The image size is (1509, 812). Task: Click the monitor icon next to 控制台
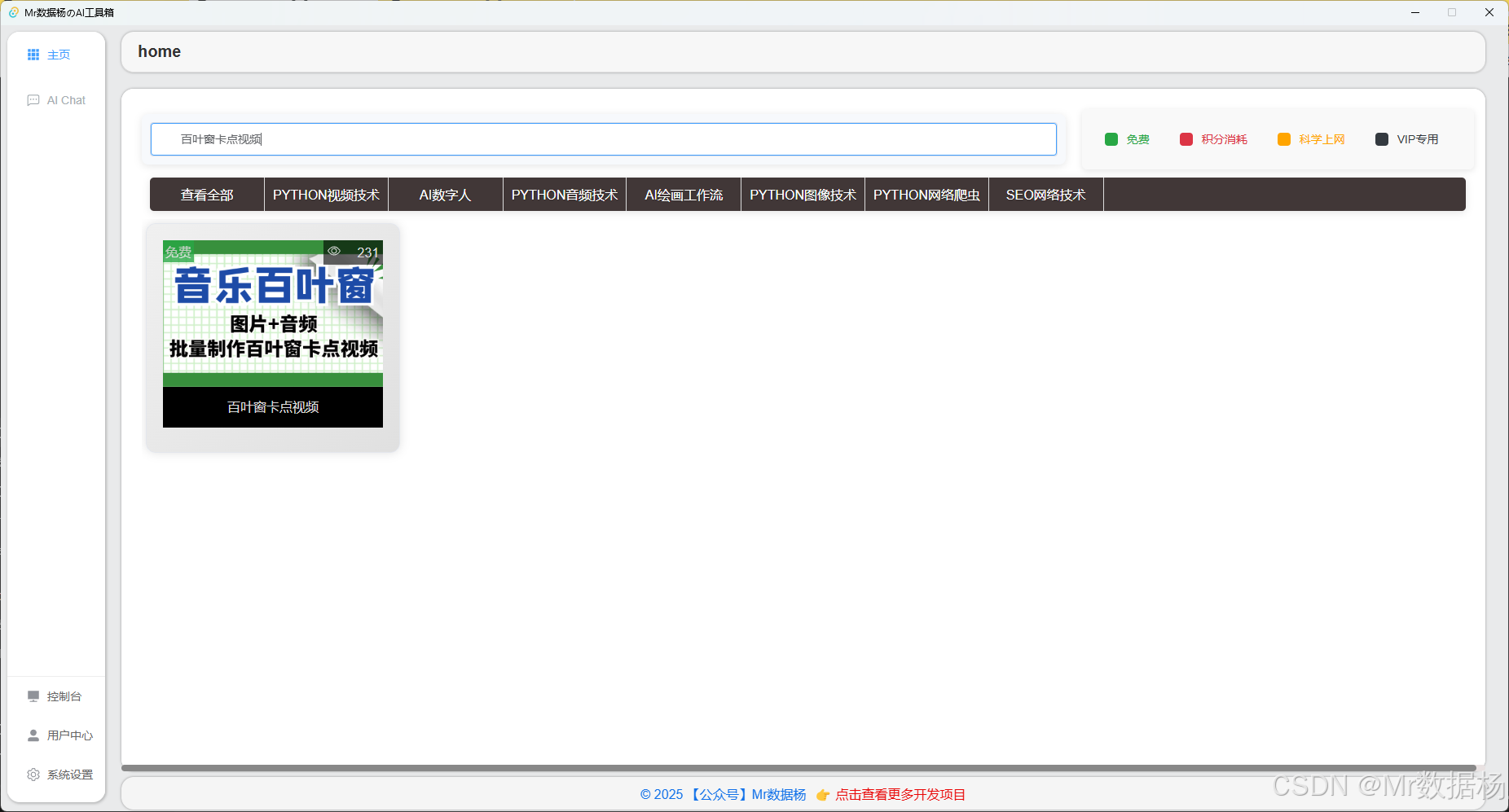(x=33, y=696)
